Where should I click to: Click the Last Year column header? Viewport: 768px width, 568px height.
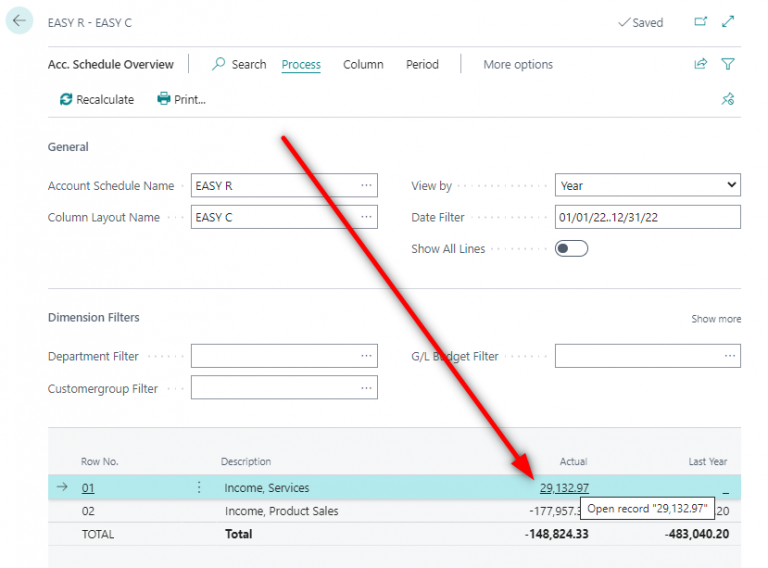click(x=708, y=461)
